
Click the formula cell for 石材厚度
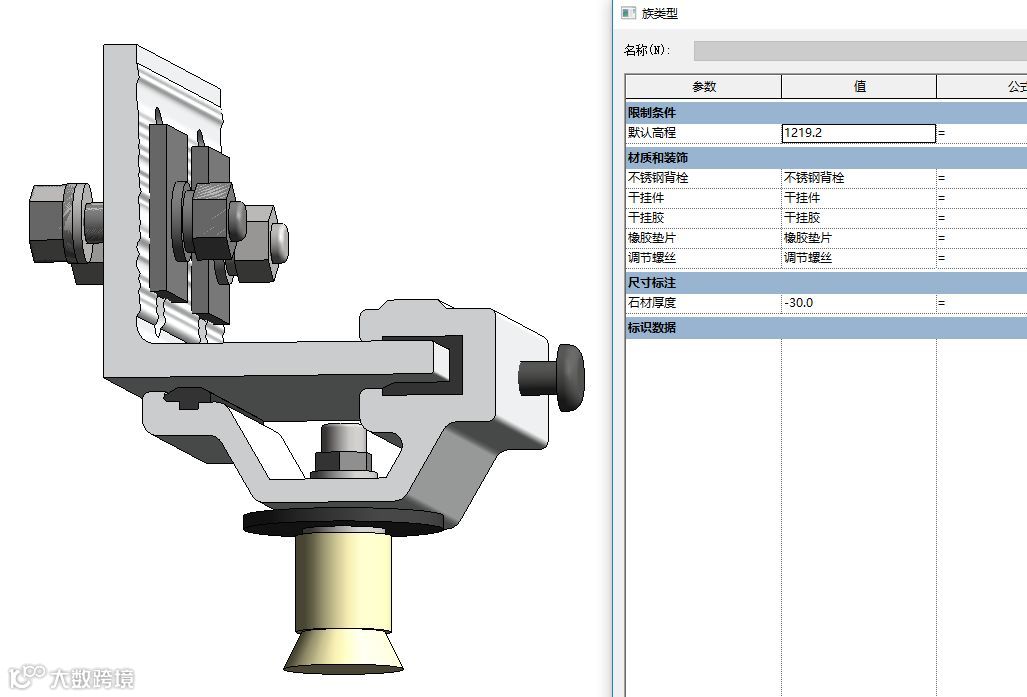click(982, 303)
